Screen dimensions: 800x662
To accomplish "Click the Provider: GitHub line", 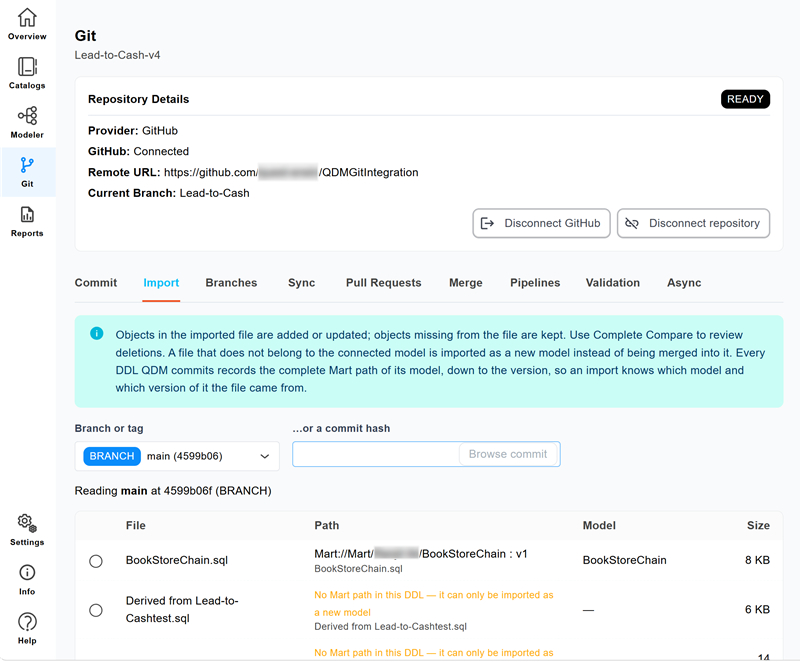I will coord(133,131).
